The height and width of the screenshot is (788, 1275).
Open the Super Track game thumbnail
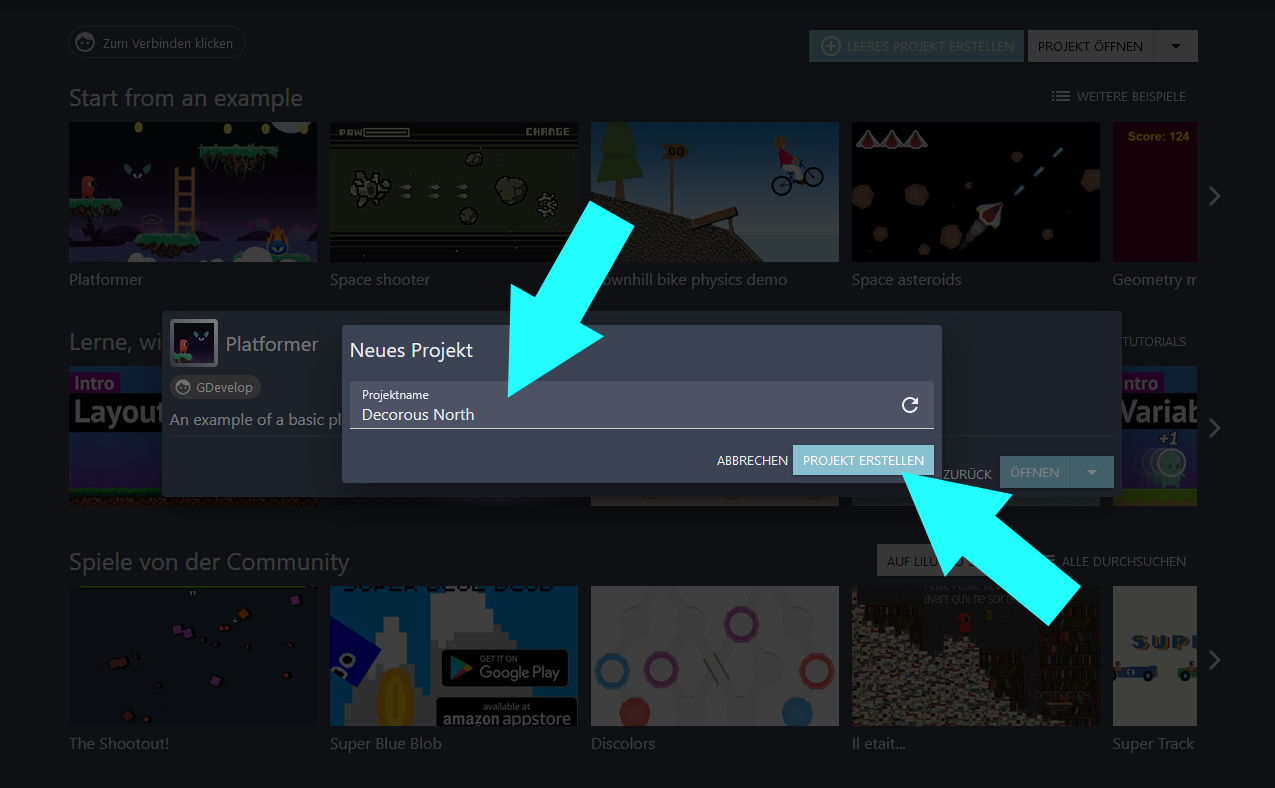[x=1155, y=656]
